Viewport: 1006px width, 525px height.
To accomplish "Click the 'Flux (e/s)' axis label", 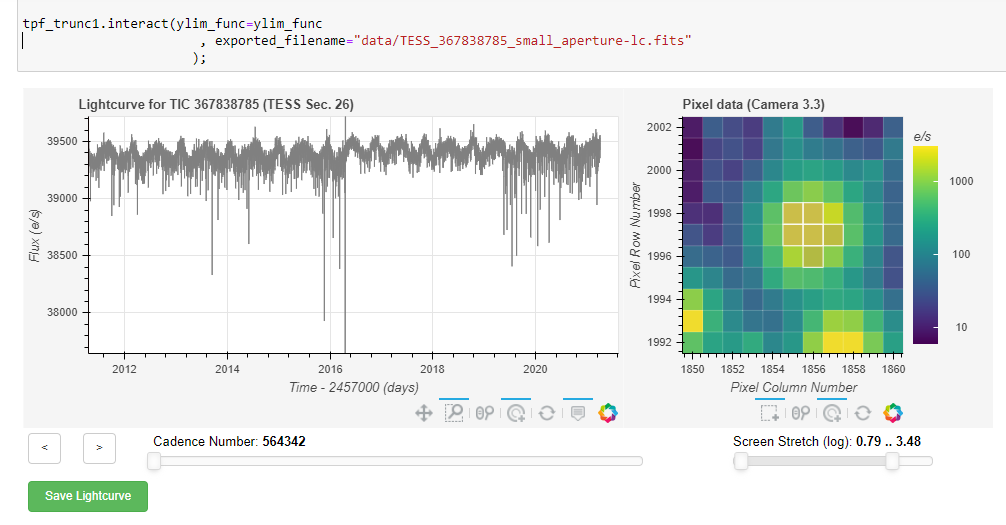I will click(35, 235).
